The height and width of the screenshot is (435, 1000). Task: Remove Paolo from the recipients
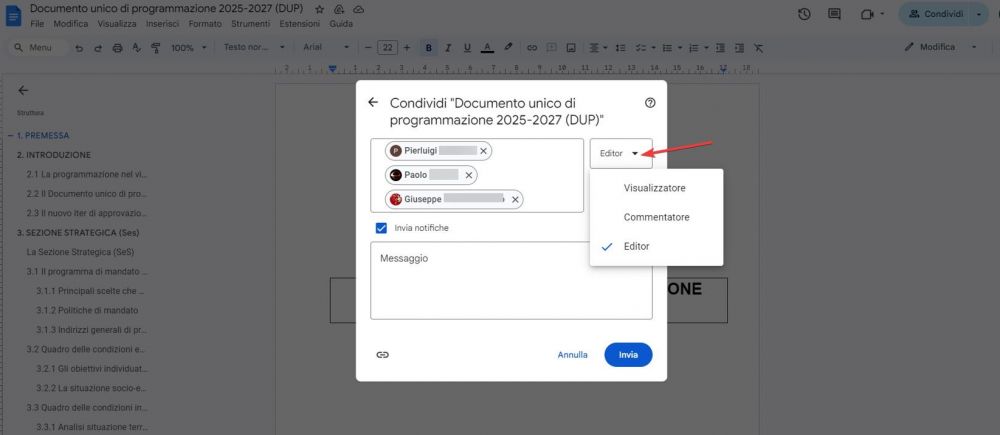coord(469,175)
